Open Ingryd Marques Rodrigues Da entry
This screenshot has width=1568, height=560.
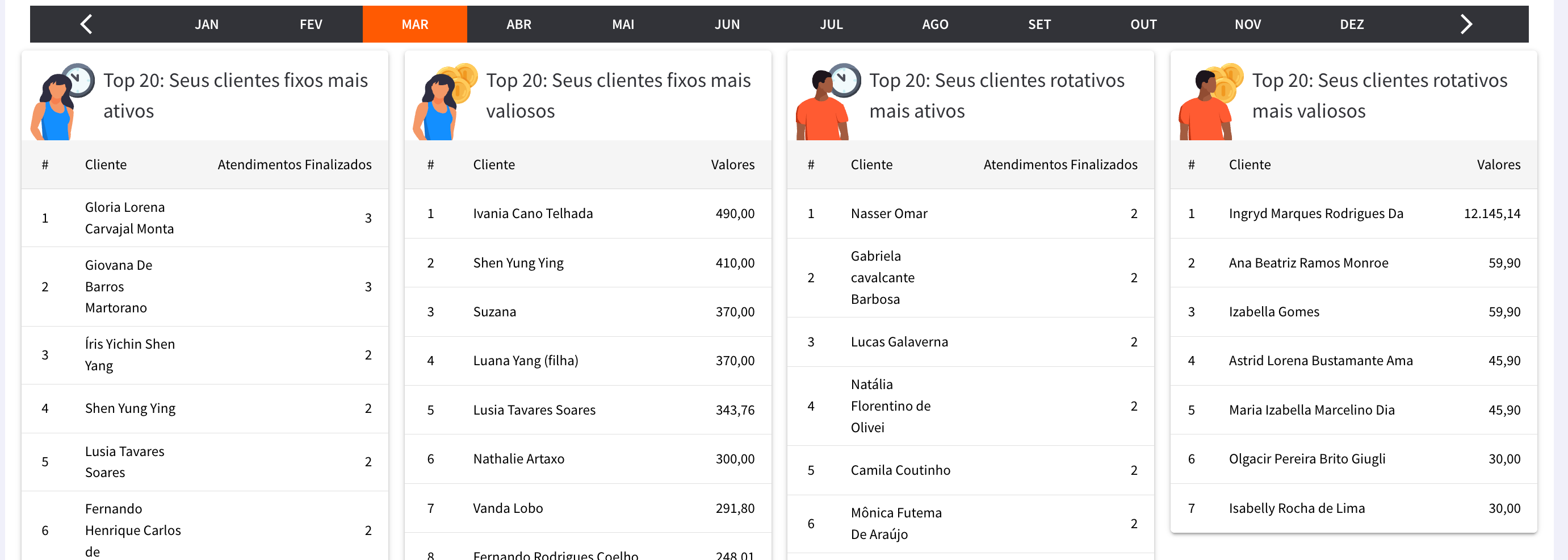click(1315, 214)
